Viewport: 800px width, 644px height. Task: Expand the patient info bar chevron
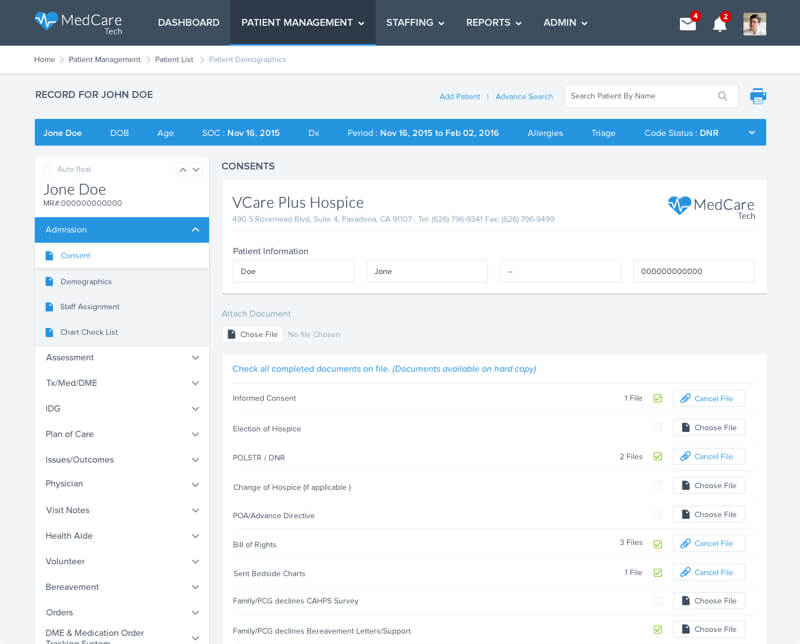[x=752, y=133]
